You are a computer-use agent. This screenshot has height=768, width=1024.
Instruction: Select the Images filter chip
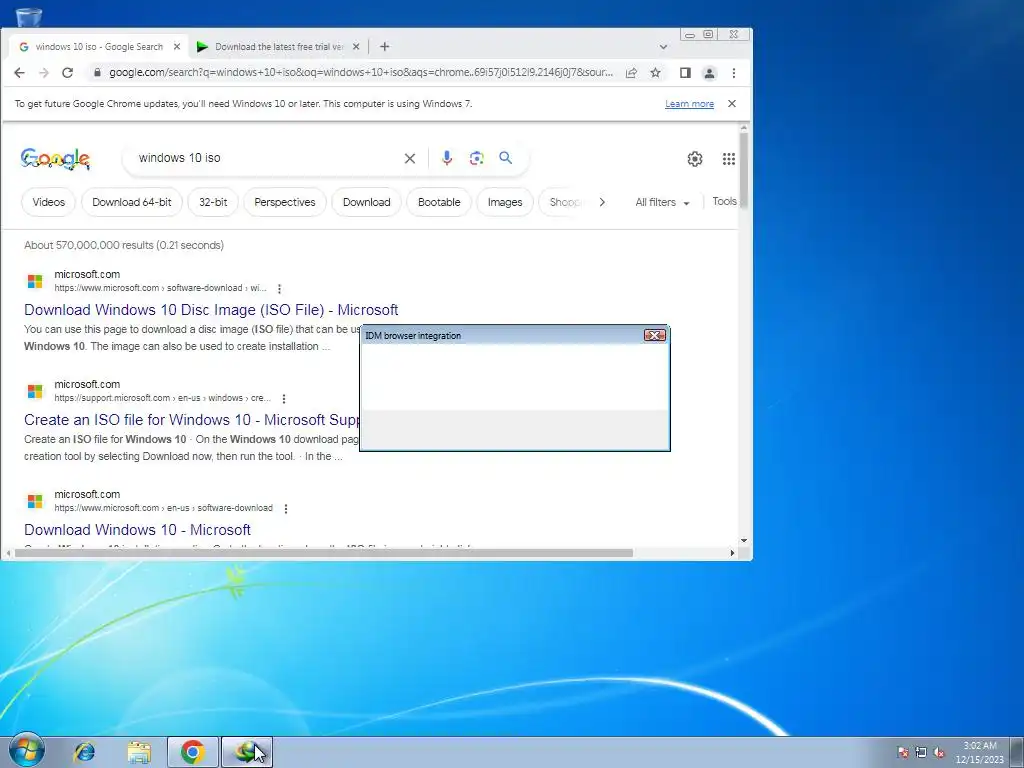[505, 202]
